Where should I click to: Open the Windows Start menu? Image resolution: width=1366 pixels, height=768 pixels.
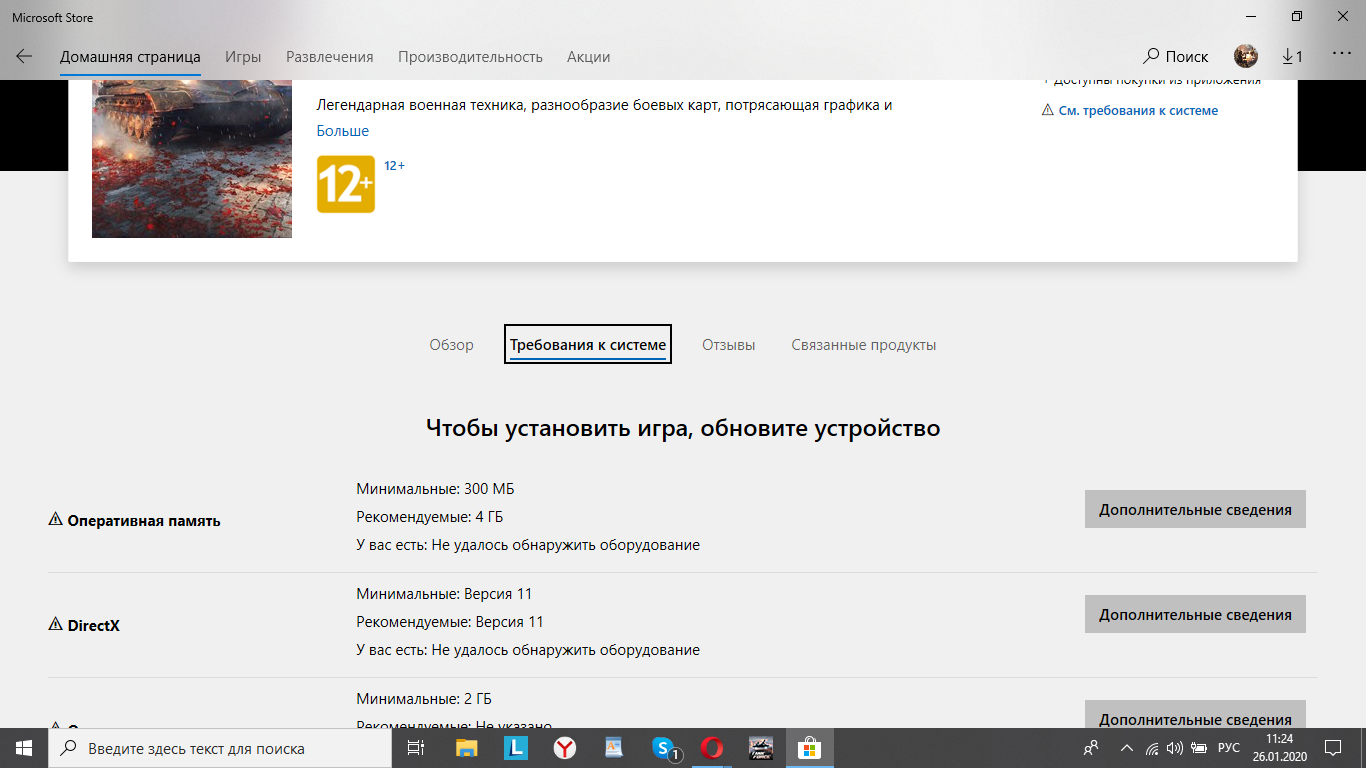tap(24, 748)
